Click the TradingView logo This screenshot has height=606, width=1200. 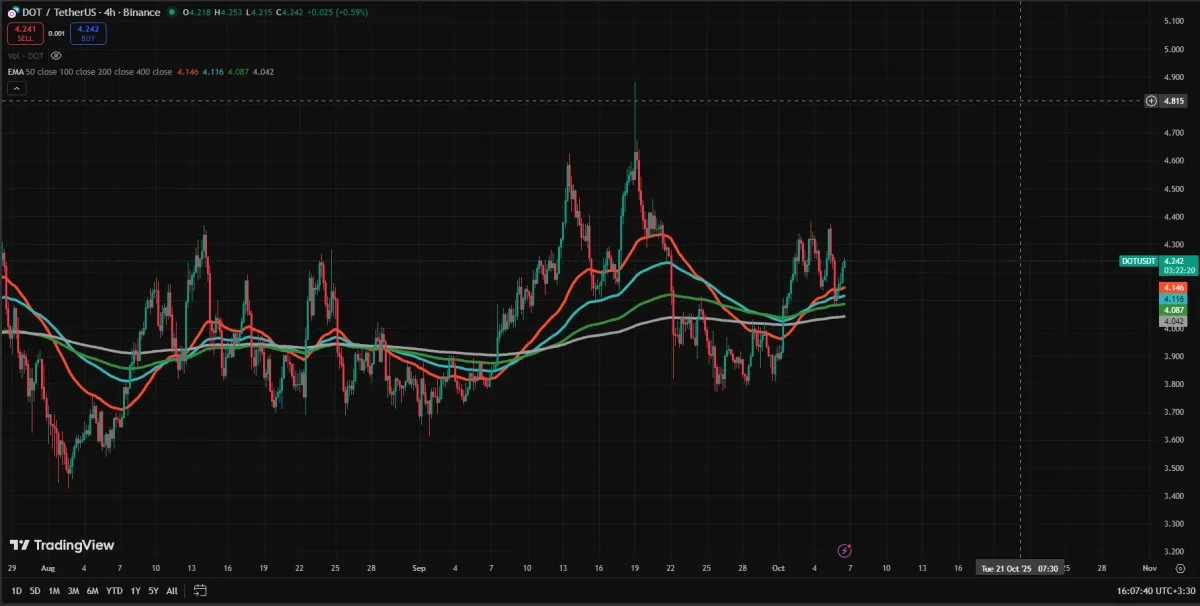click(x=62, y=545)
